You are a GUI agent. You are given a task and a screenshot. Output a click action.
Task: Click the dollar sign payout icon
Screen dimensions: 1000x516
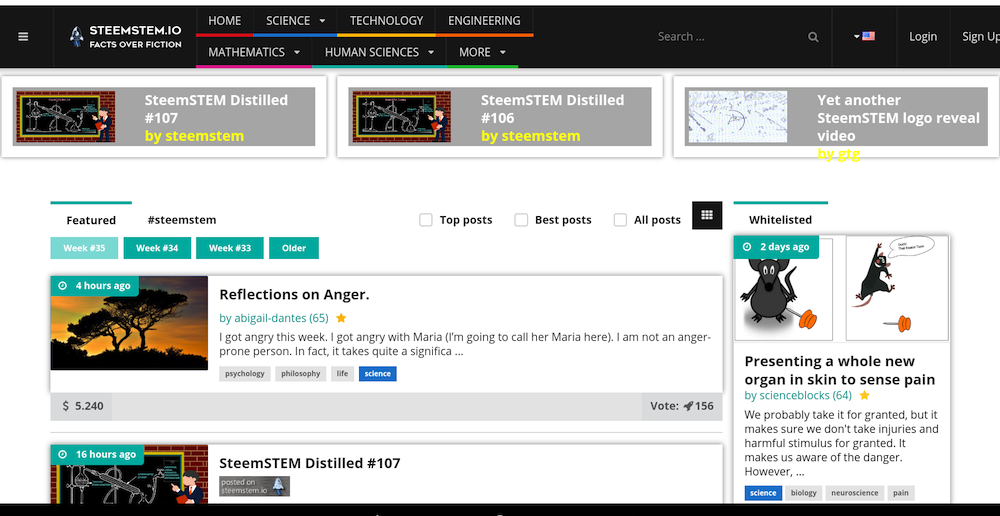[x=66, y=406]
